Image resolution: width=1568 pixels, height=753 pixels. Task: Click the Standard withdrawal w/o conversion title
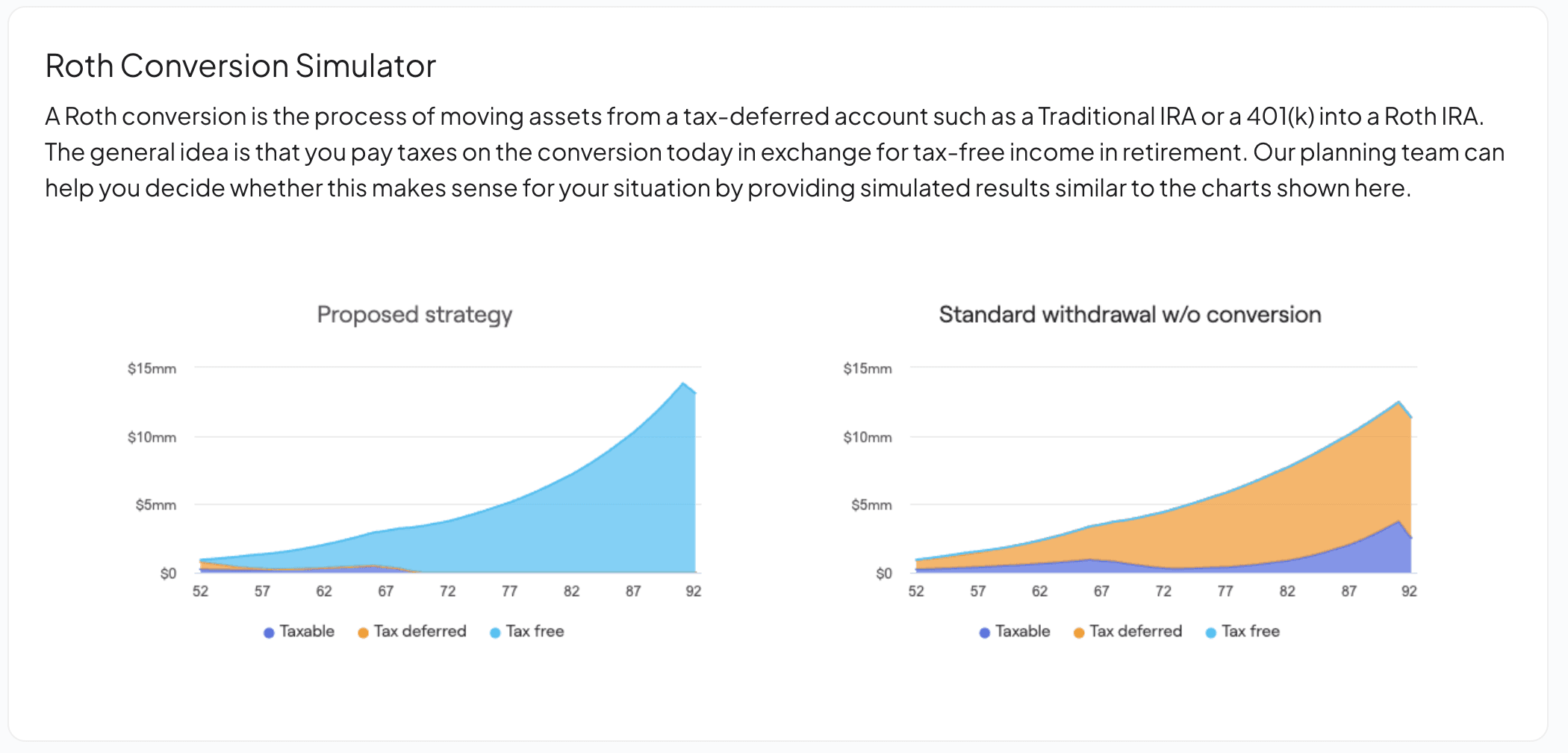click(1130, 314)
